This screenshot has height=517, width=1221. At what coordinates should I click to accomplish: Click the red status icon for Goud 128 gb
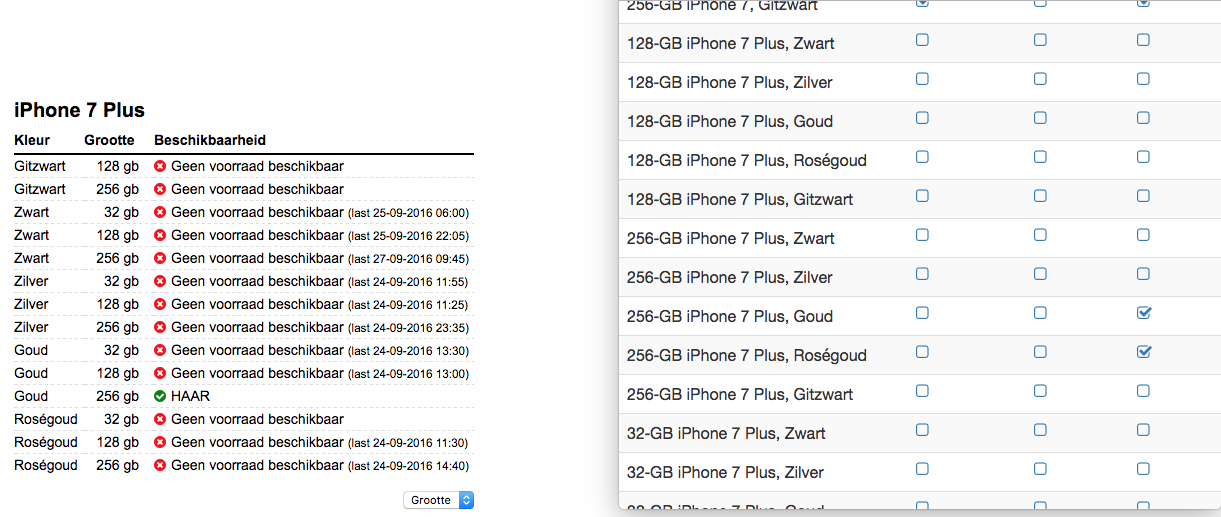click(160, 373)
